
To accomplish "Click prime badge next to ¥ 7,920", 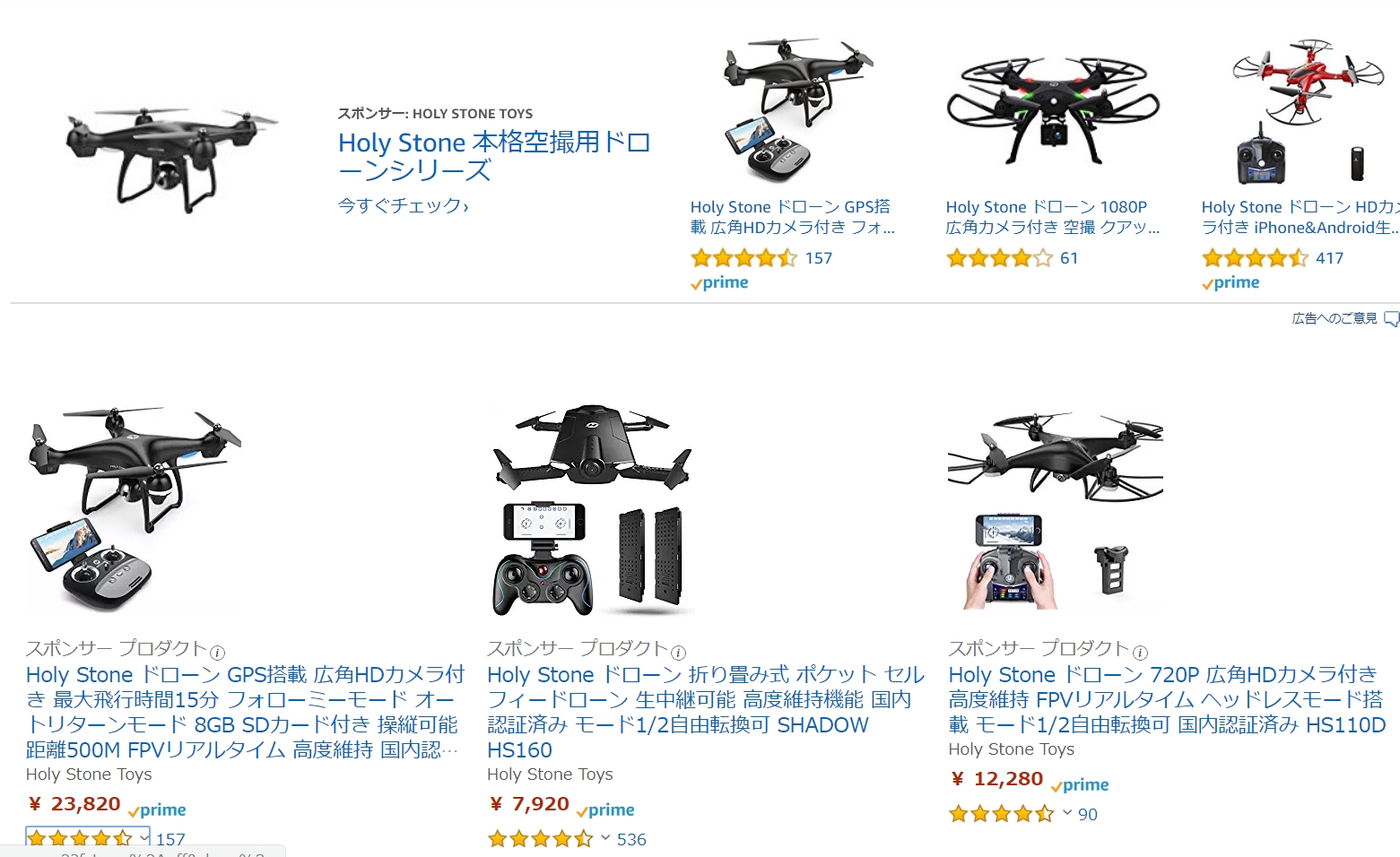I will pos(605,810).
